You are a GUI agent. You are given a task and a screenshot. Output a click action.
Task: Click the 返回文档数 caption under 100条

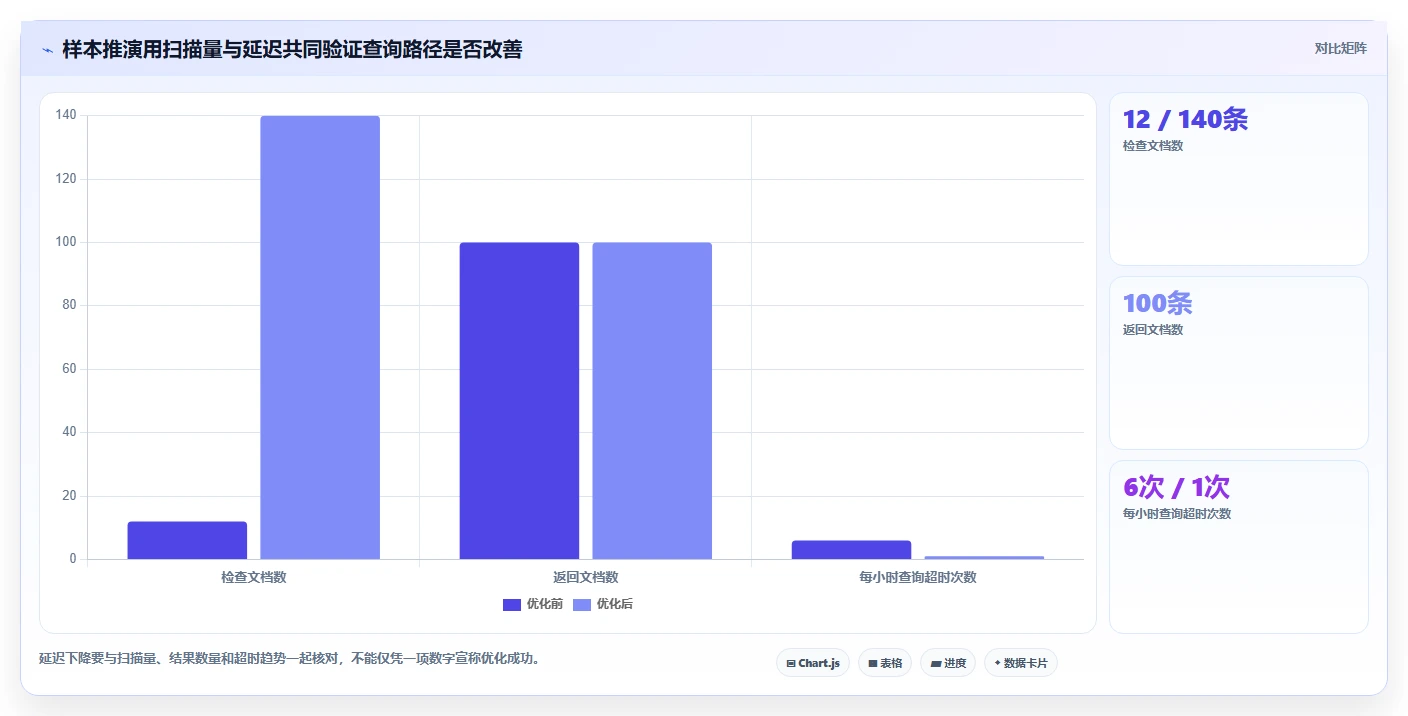[1153, 330]
